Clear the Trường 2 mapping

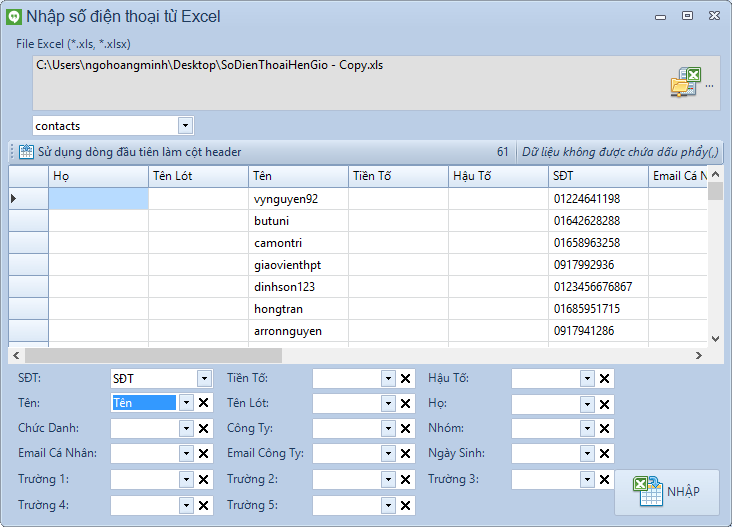pyautogui.click(x=406, y=479)
